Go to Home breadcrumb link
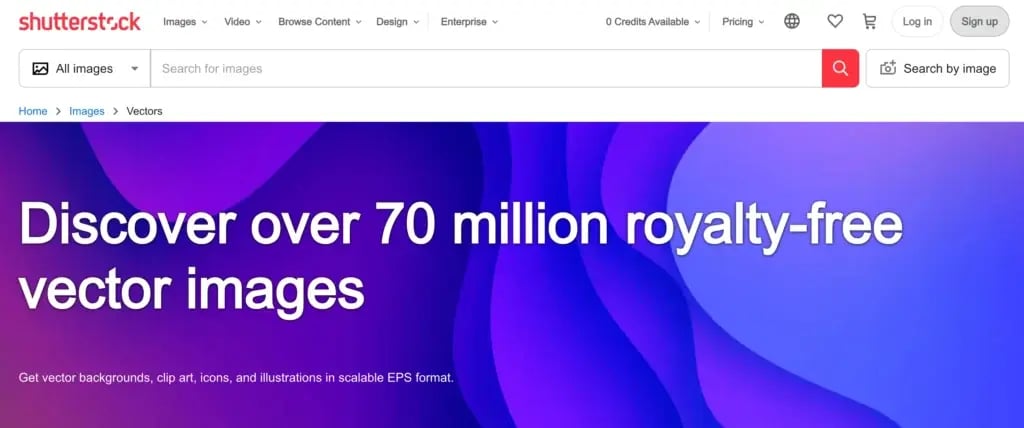 [x=33, y=111]
